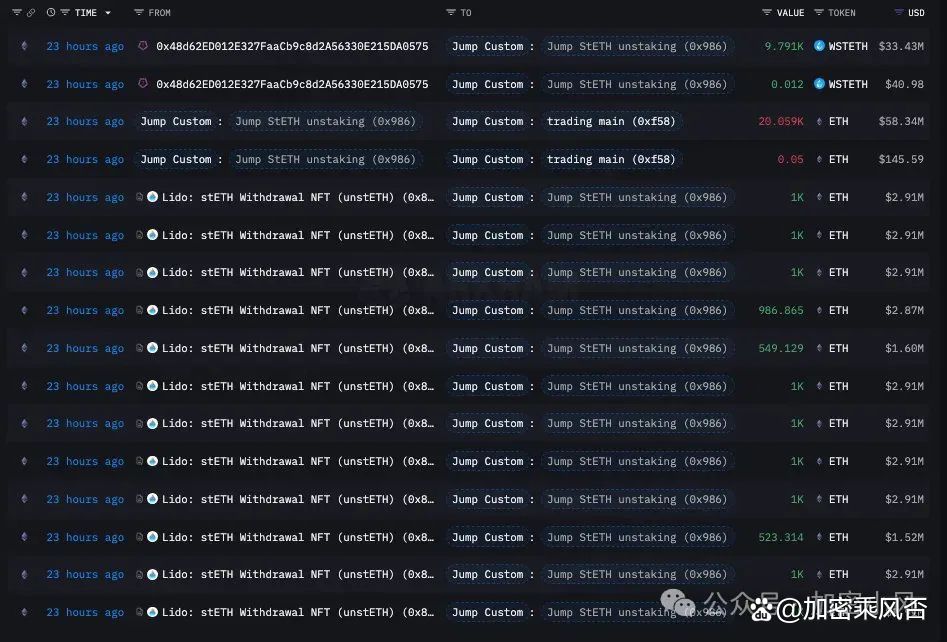Open Jump StETH unstaking tag in $33.43M row
947x642 pixels.
pyautogui.click(x=637, y=47)
